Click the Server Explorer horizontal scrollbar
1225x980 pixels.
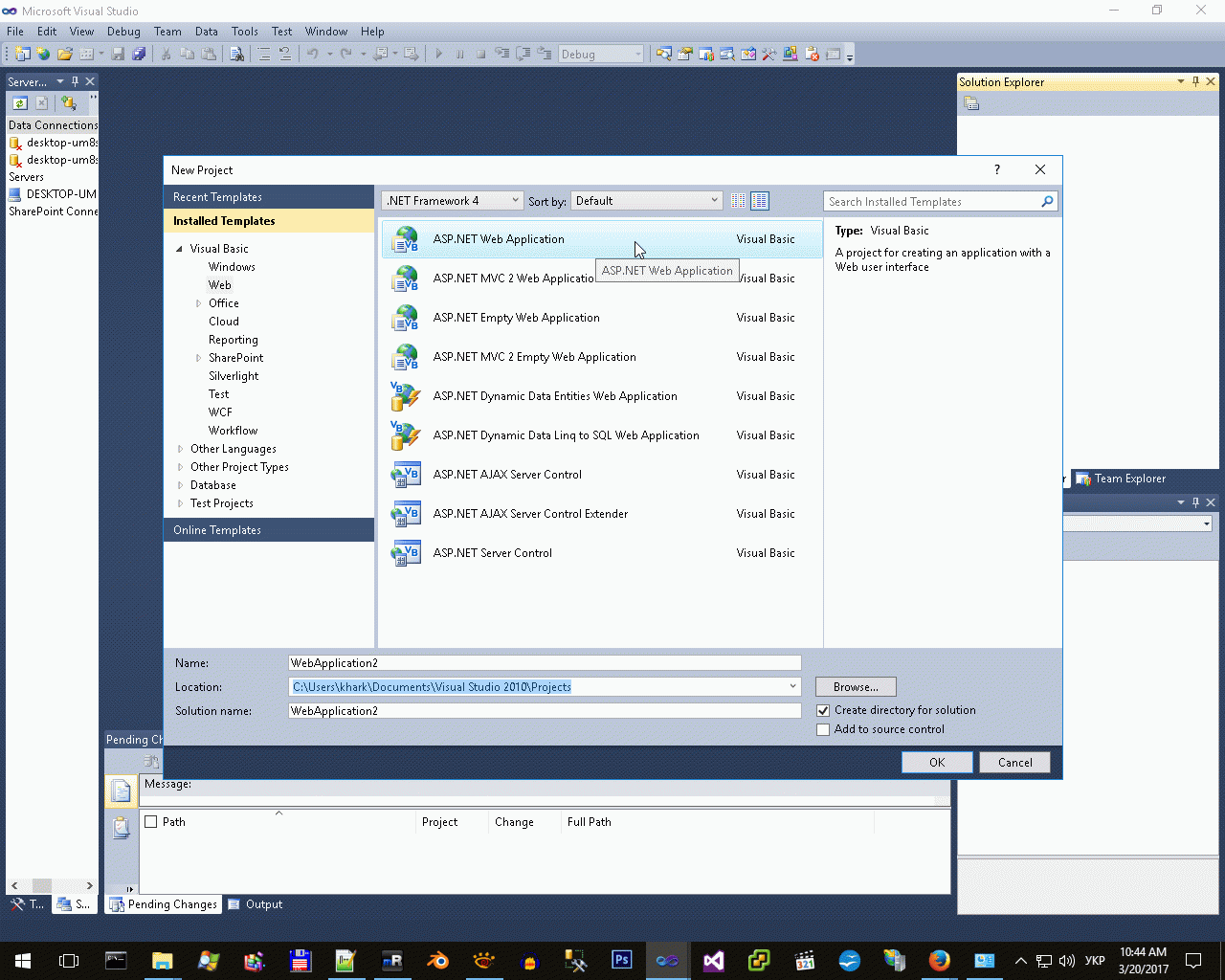click(x=52, y=885)
